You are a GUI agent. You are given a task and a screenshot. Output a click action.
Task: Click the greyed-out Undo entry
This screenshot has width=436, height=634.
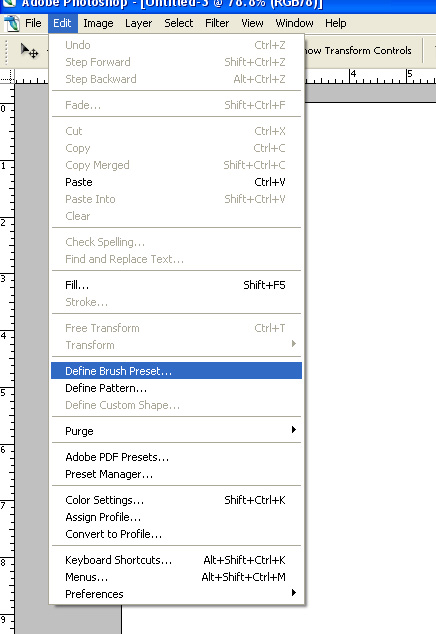(x=176, y=45)
